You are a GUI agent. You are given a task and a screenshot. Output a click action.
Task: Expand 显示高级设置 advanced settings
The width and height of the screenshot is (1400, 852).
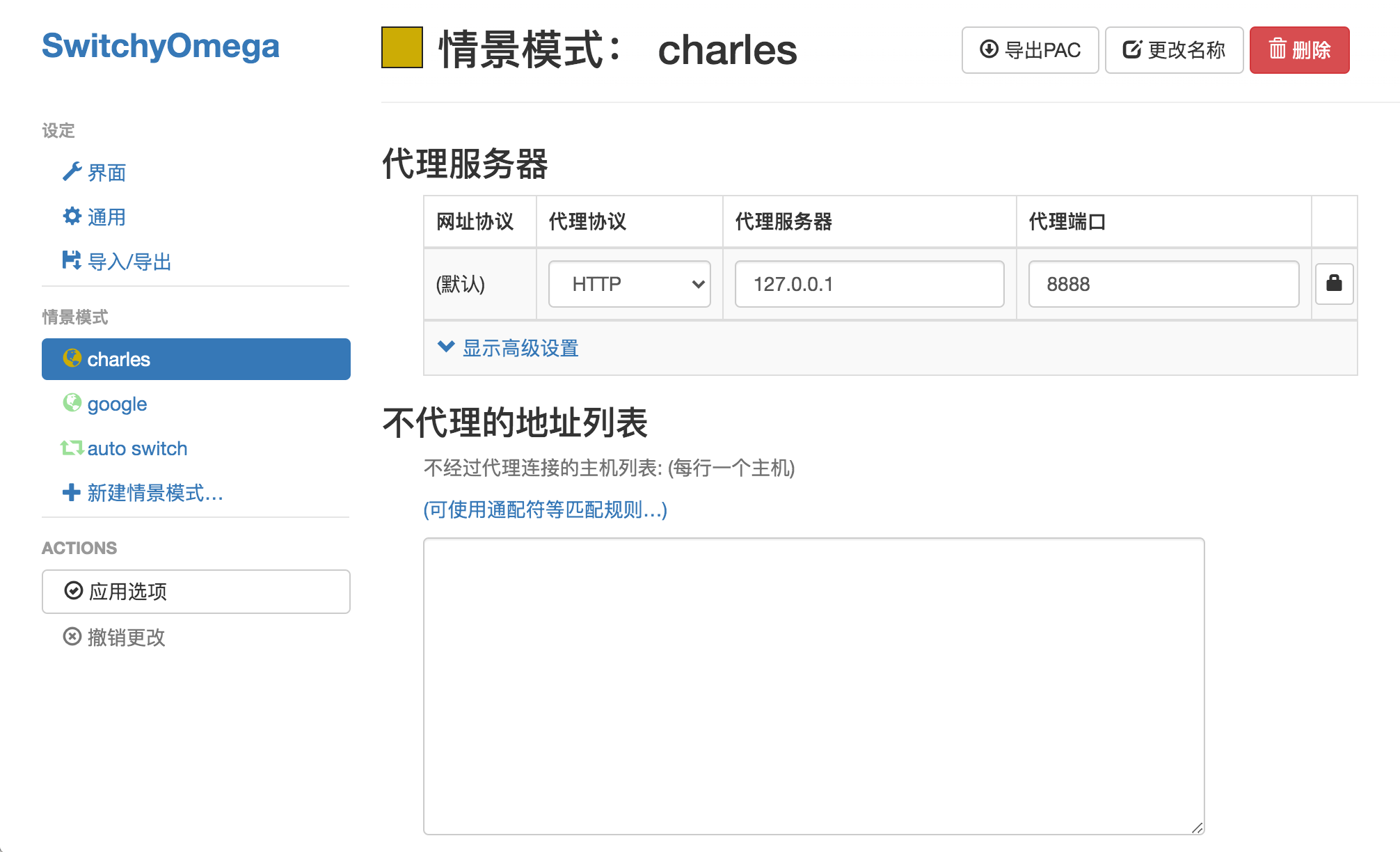pos(520,348)
